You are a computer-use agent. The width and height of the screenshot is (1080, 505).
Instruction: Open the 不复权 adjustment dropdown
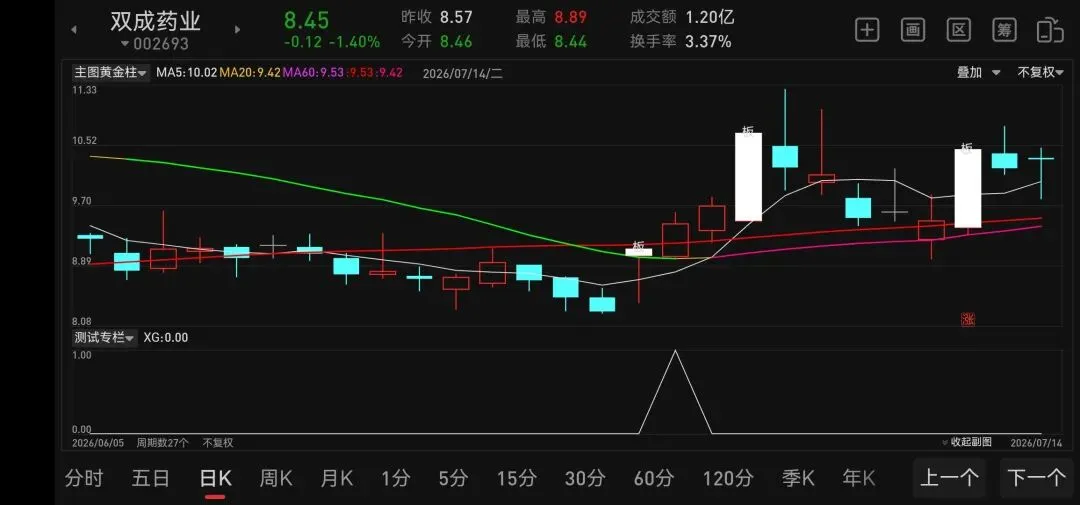pyautogui.click(x=1041, y=72)
